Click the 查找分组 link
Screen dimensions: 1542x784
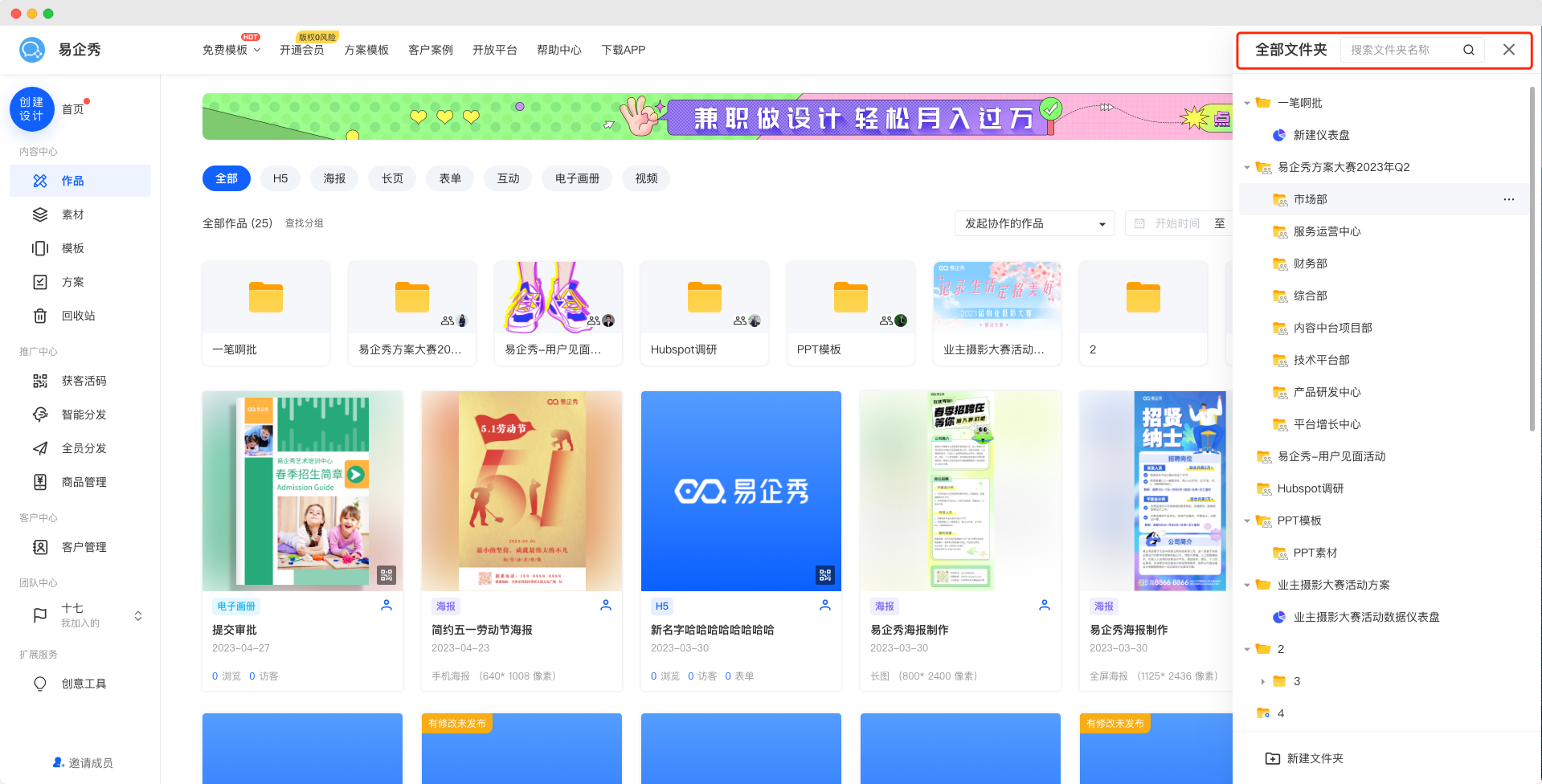click(x=305, y=223)
